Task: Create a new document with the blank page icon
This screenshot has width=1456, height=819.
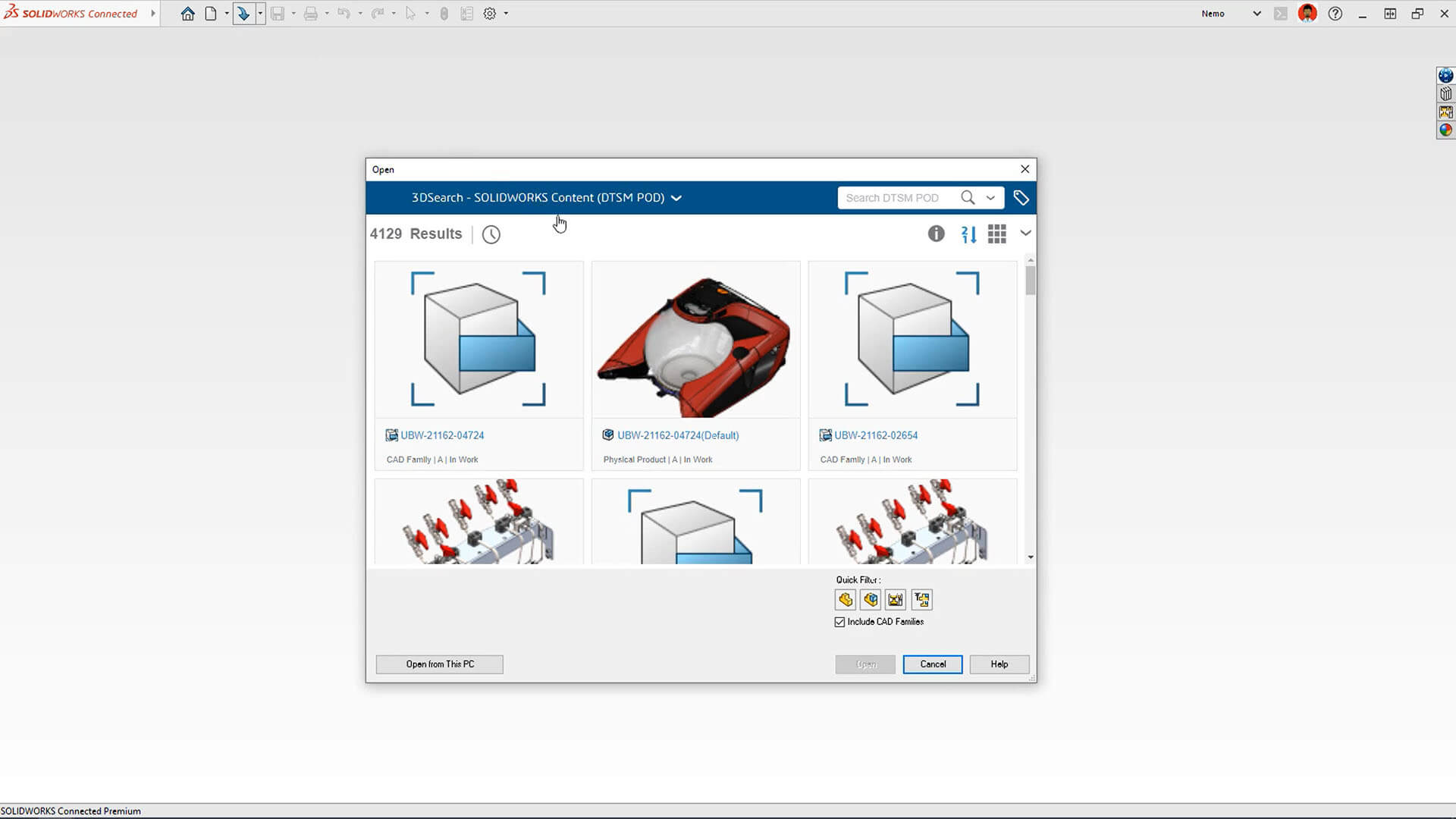Action: click(211, 14)
